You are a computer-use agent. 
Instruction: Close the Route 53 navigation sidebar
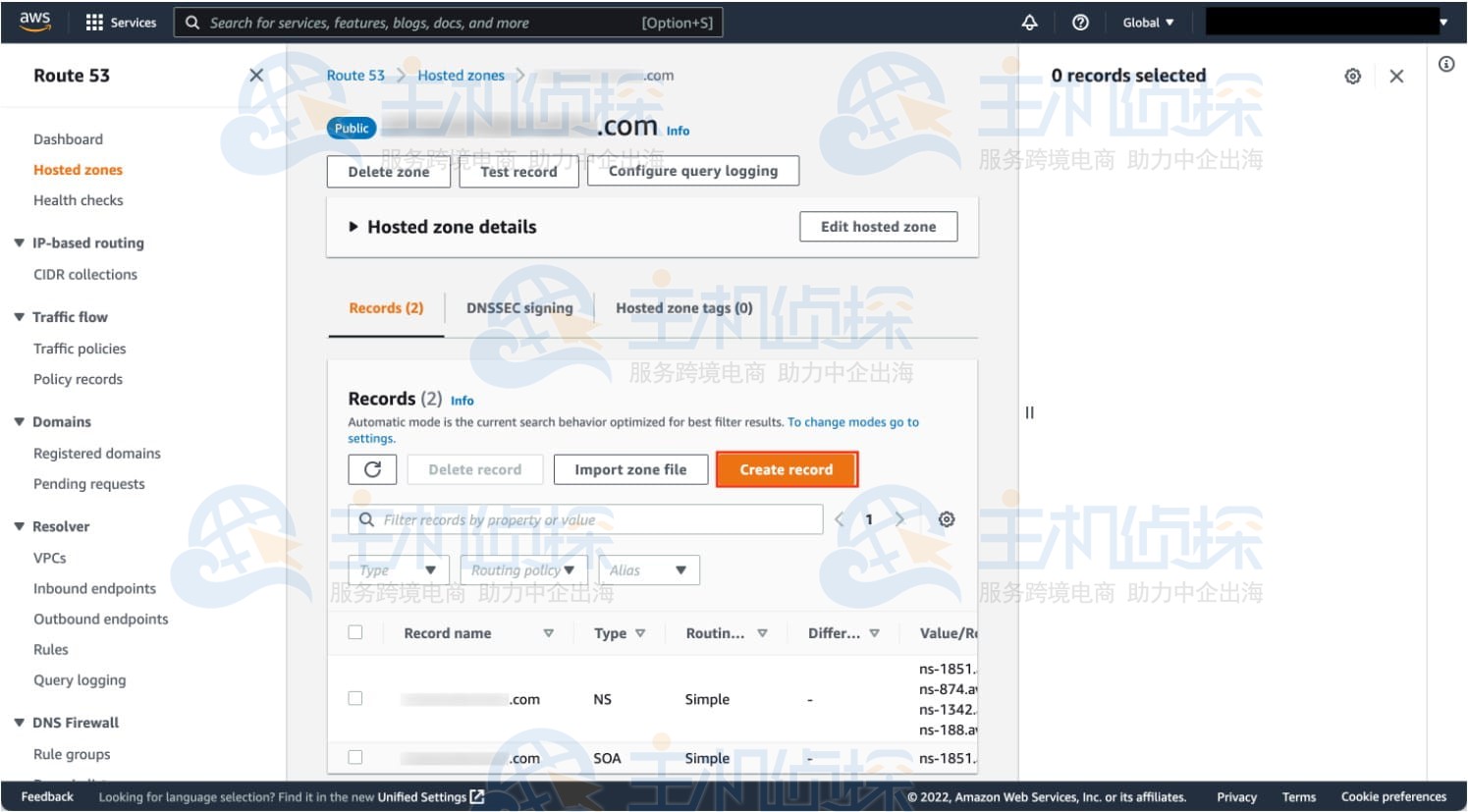(x=256, y=76)
